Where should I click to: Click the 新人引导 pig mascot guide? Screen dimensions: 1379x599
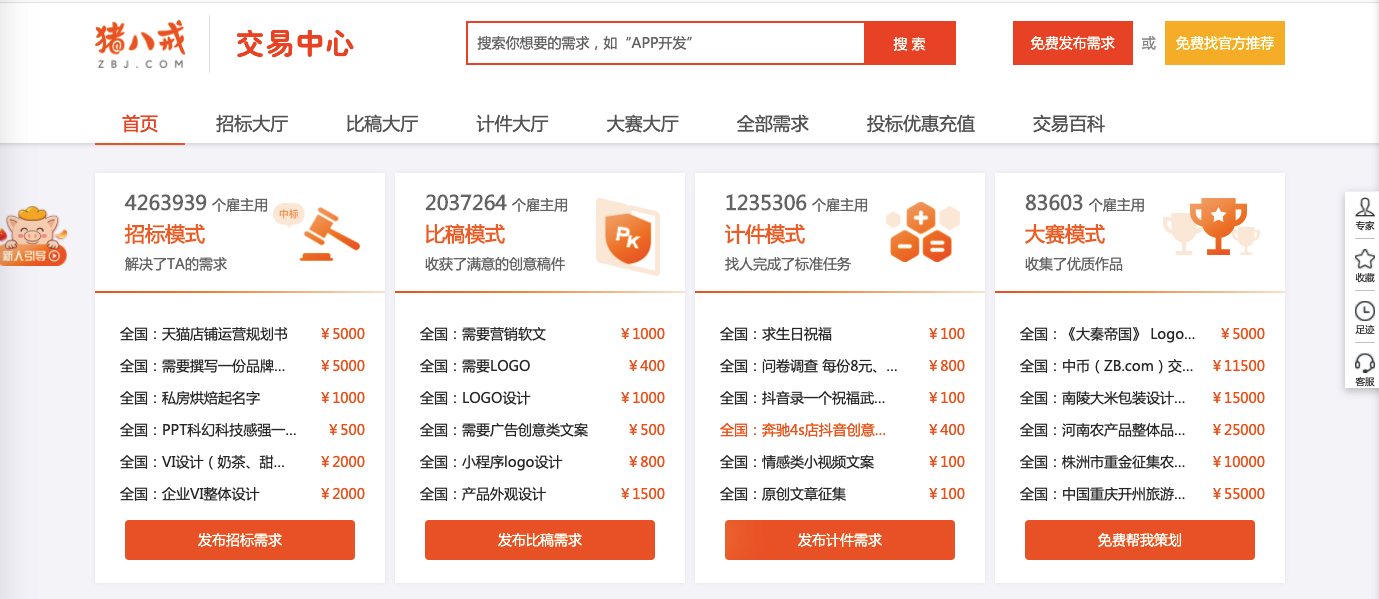[33, 238]
